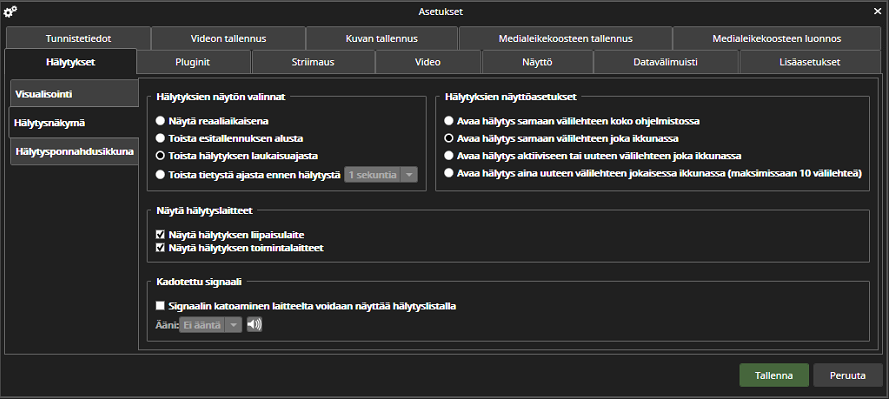This screenshot has width=889, height=399.
Task: Open the Pluginit tab
Action: click(x=193, y=62)
